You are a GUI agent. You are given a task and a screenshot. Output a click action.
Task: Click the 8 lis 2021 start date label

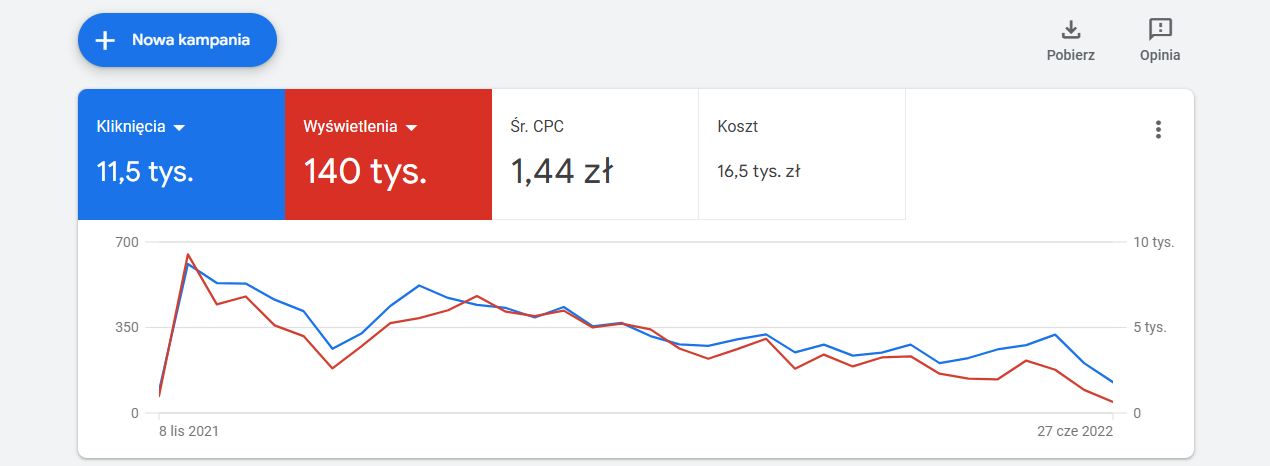click(189, 431)
